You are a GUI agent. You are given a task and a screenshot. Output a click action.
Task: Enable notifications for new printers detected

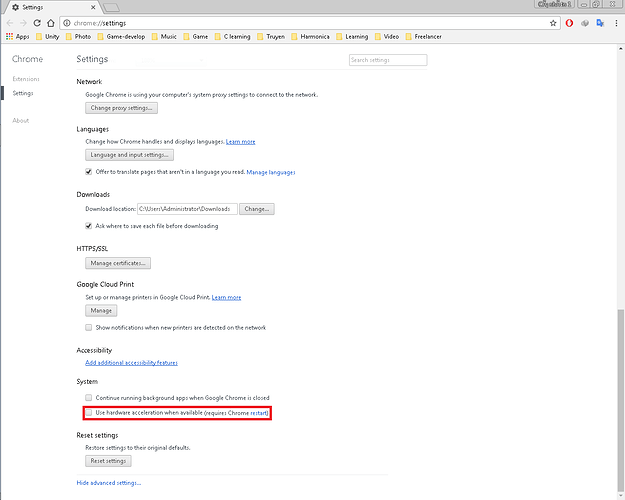tap(88, 327)
